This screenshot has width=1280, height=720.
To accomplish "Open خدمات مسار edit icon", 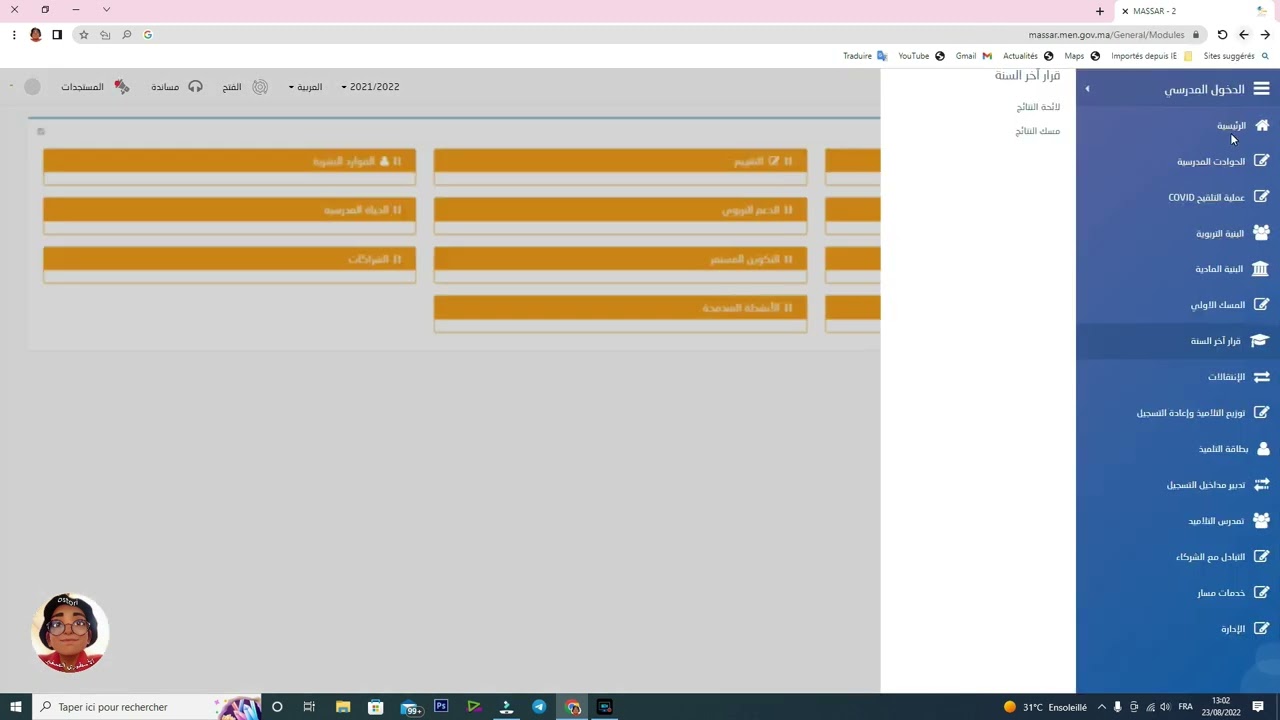I will [1261, 592].
